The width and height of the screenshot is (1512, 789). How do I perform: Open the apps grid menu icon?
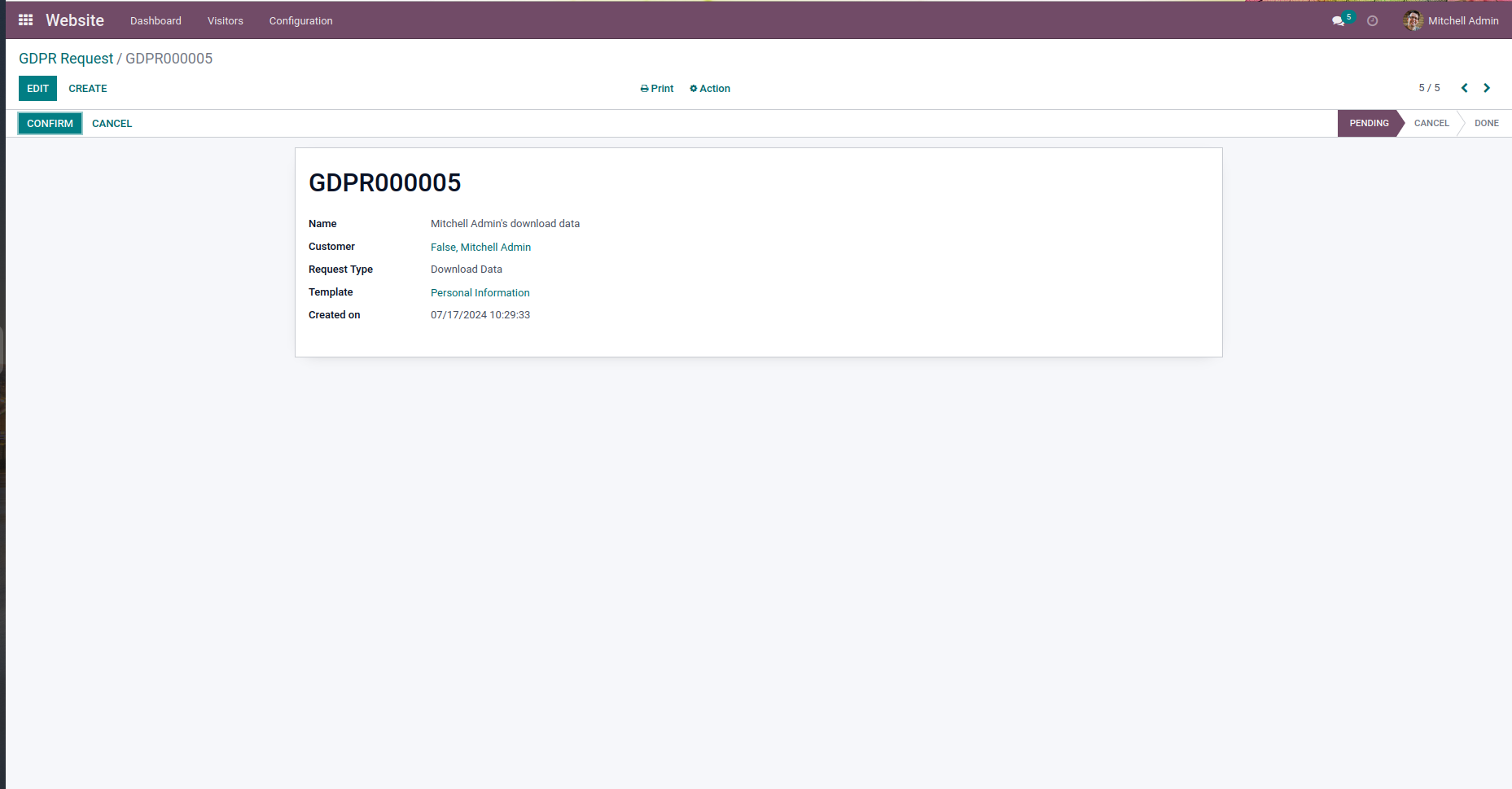coord(26,20)
